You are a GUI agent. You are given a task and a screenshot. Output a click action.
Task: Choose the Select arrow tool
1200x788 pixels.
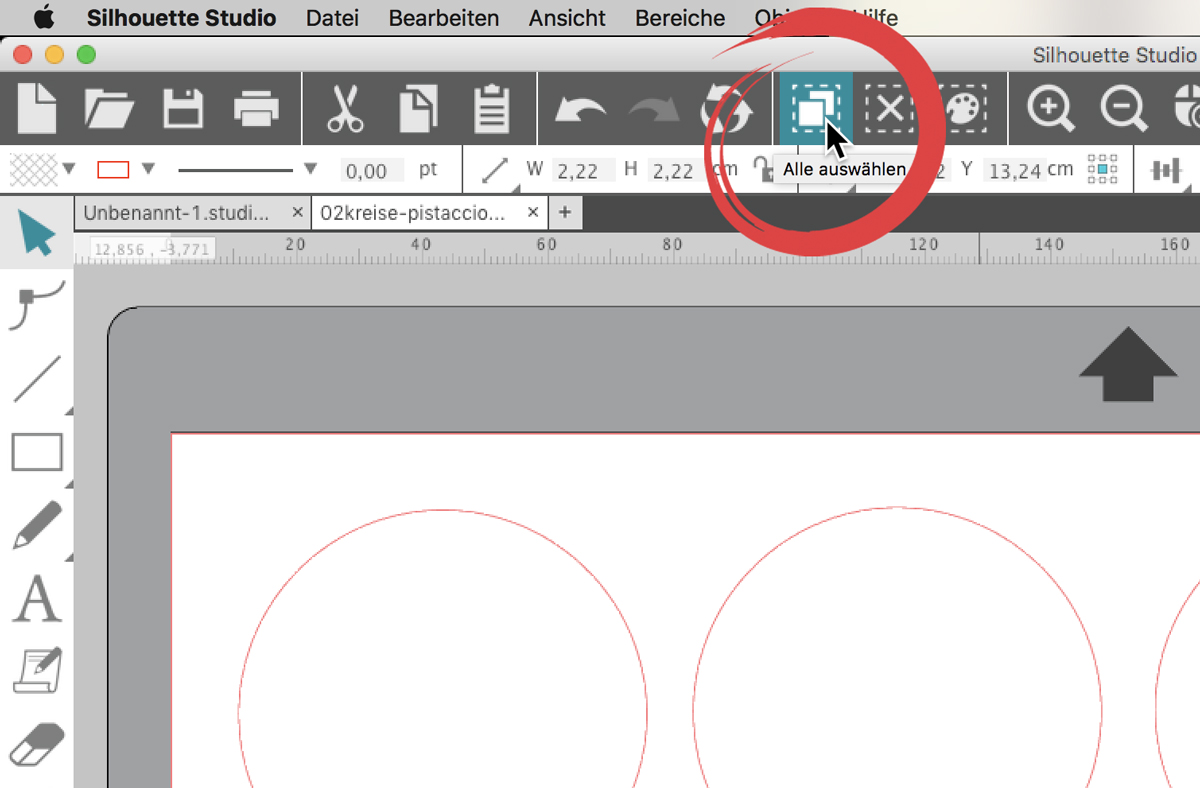click(36, 233)
